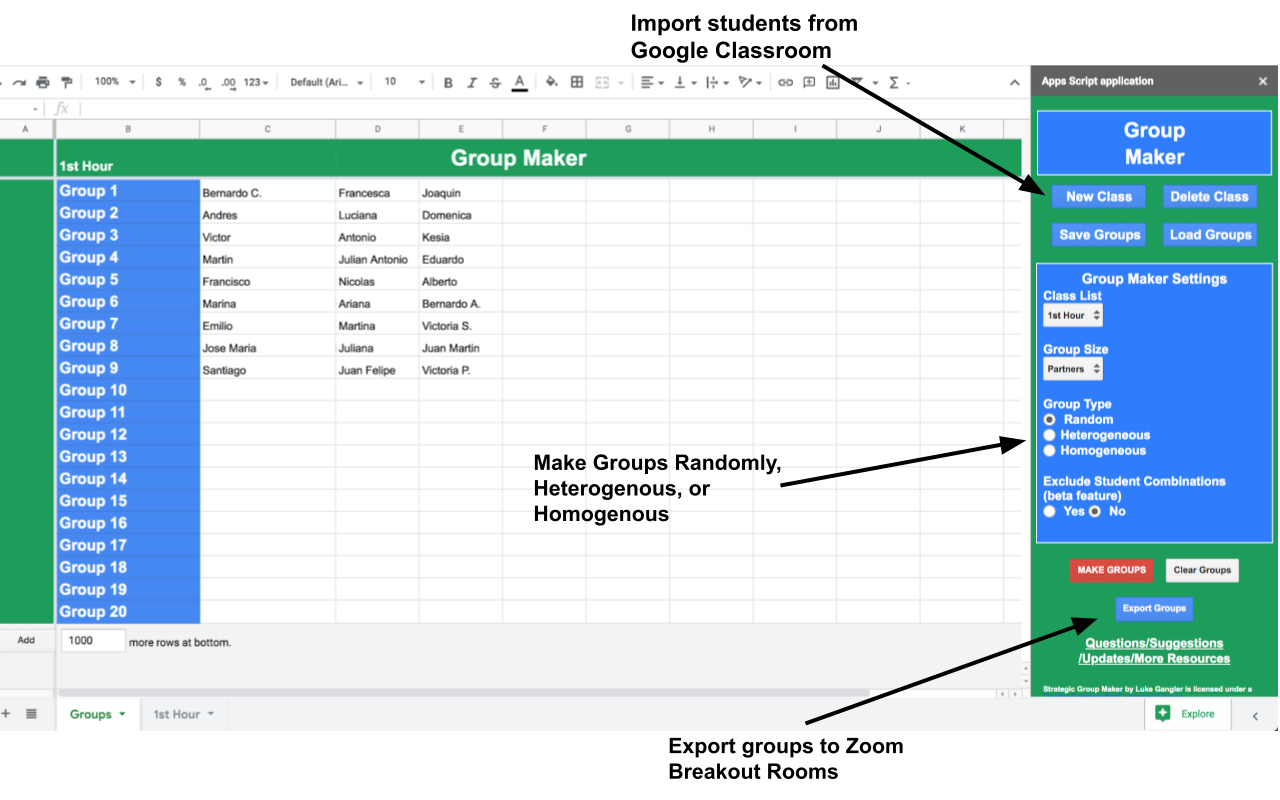This screenshot has height=800, width=1280.
Task: Collapse the side panel with the bottom chevron
Action: tap(1256, 715)
